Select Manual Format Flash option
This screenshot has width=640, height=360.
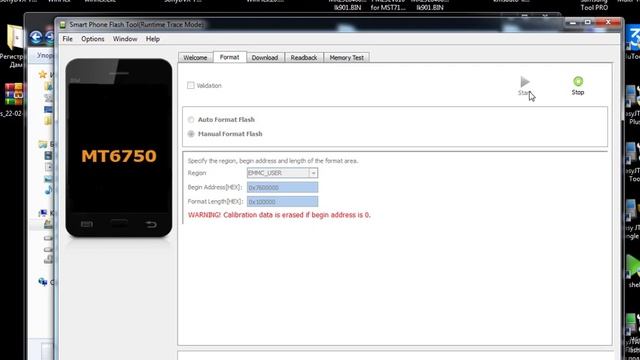pos(191,134)
